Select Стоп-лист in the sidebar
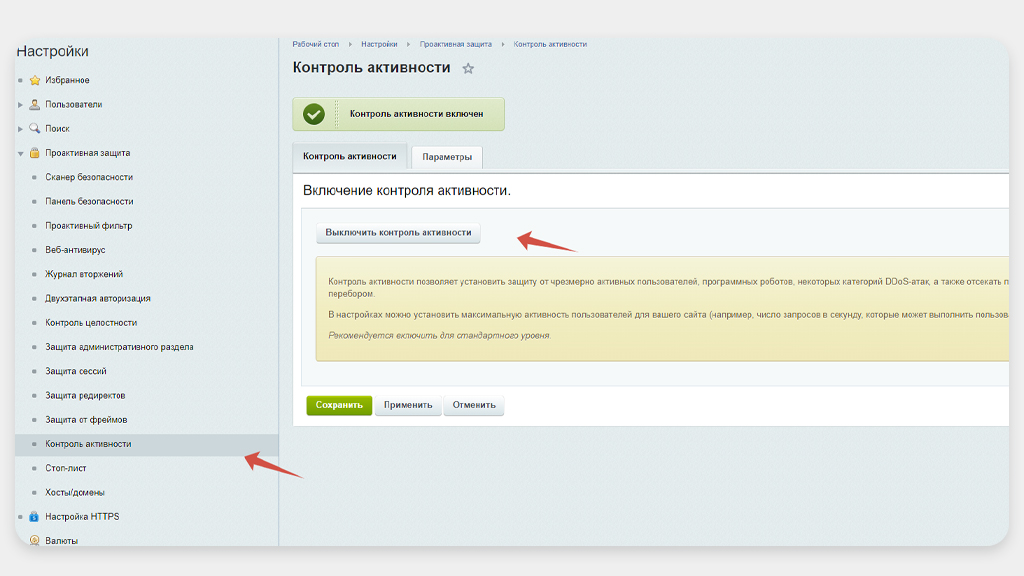1024x576 pixels. 66,468
